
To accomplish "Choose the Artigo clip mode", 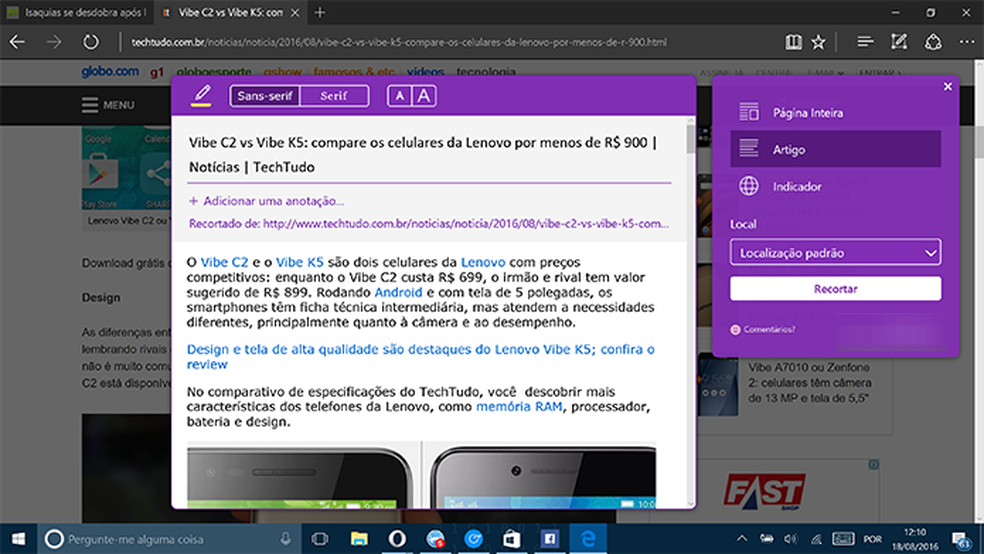I will tap(835, 149).
